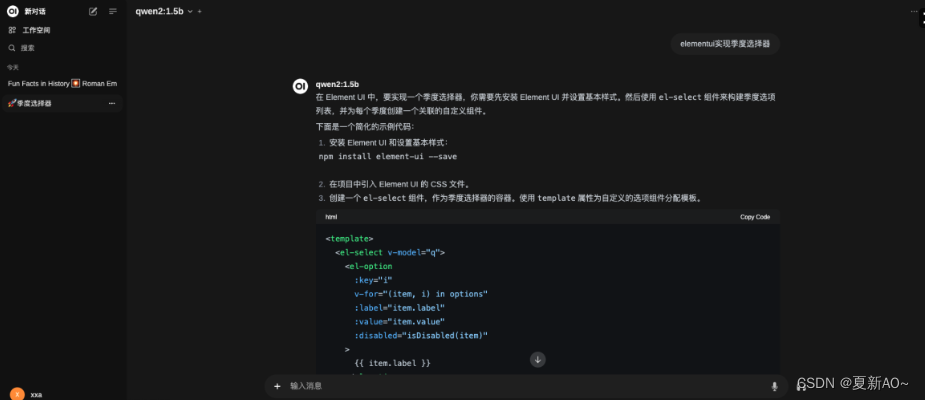This screenshot has width=925, height=400.
Task: Open the Fun Facts in History chat
Action: tap(63, 84)
